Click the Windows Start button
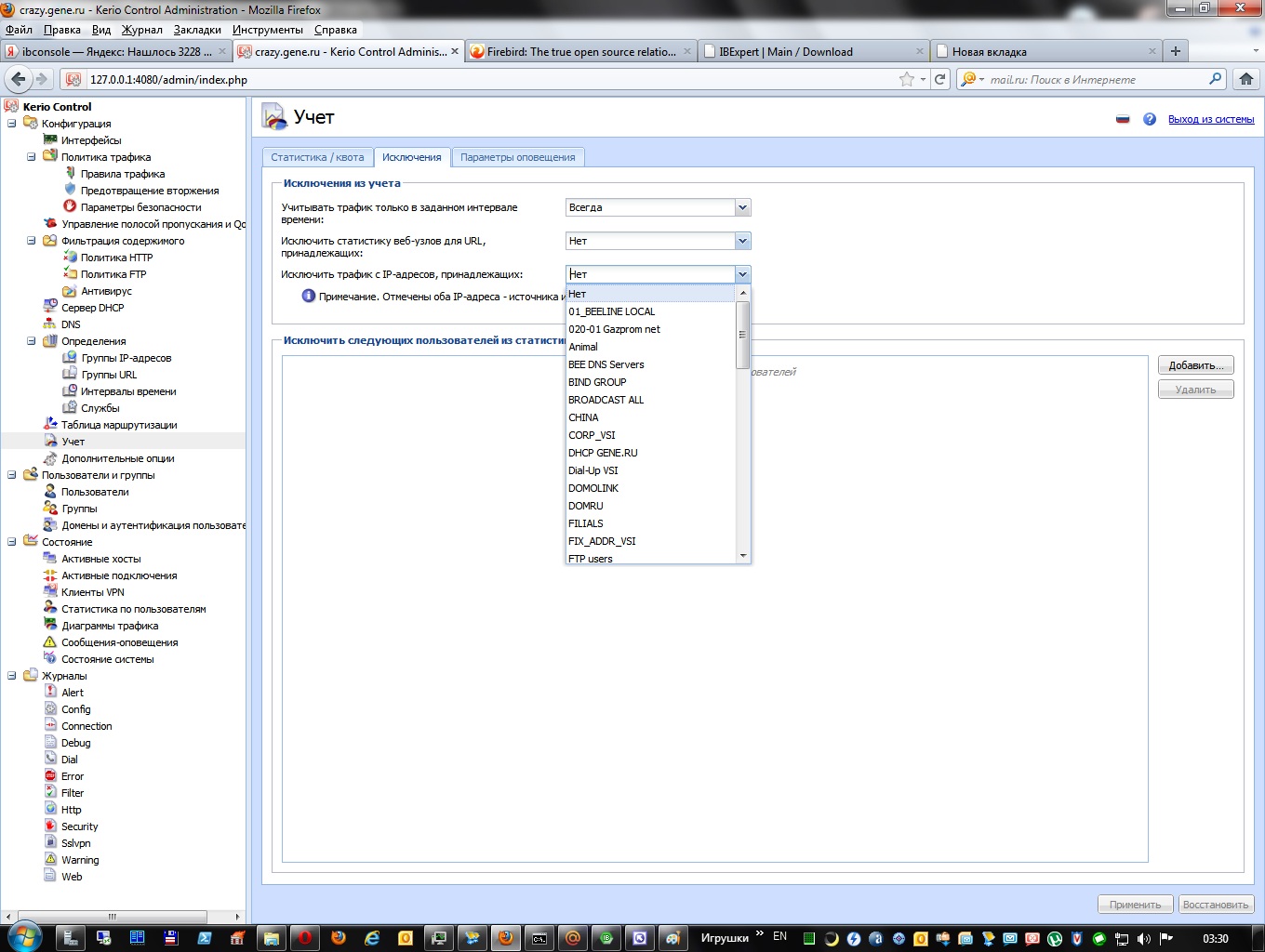The image size is (1265, 952). 24,937
